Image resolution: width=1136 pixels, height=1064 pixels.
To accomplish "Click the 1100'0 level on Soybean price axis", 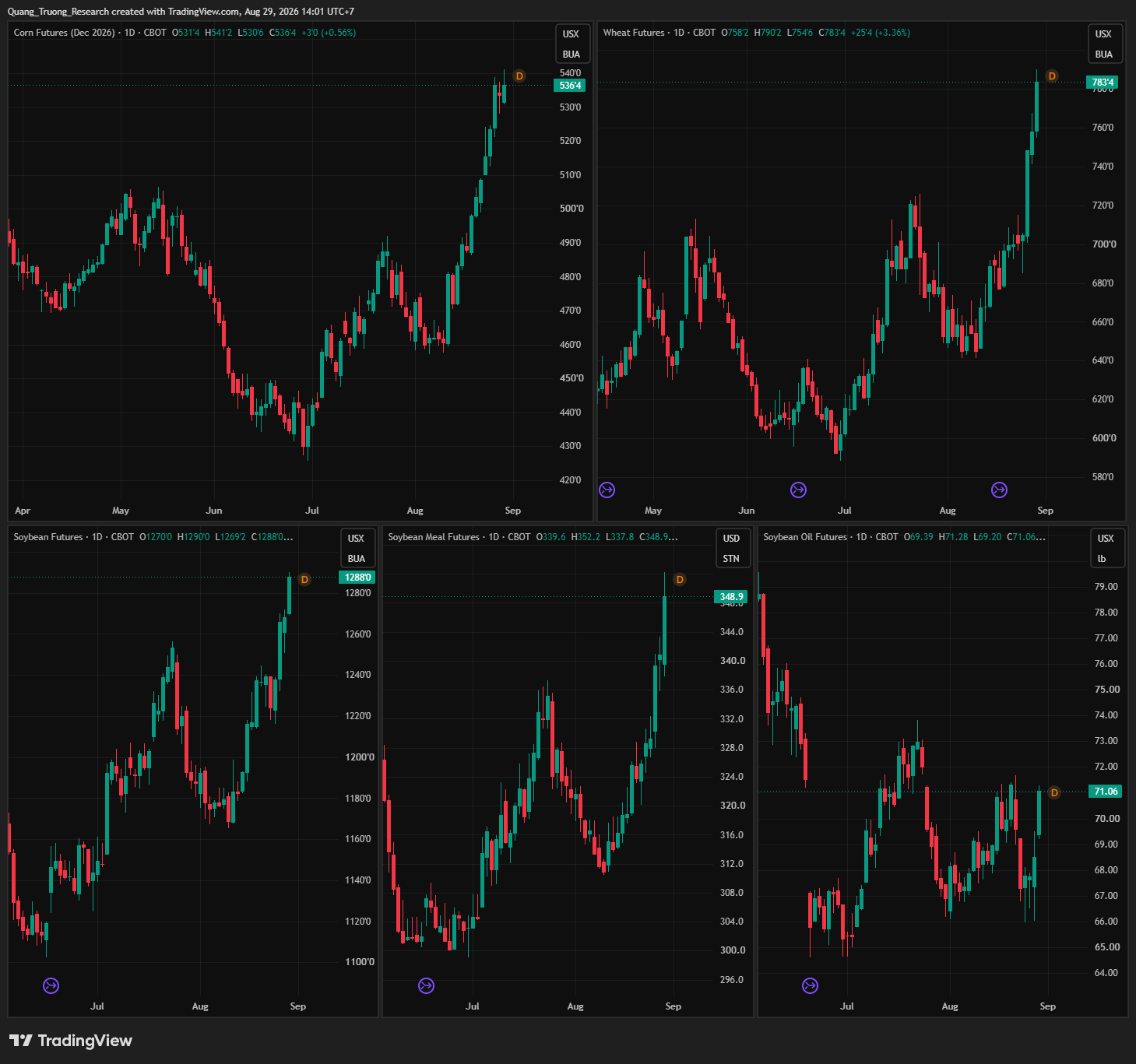I will (x=360, y=962).
